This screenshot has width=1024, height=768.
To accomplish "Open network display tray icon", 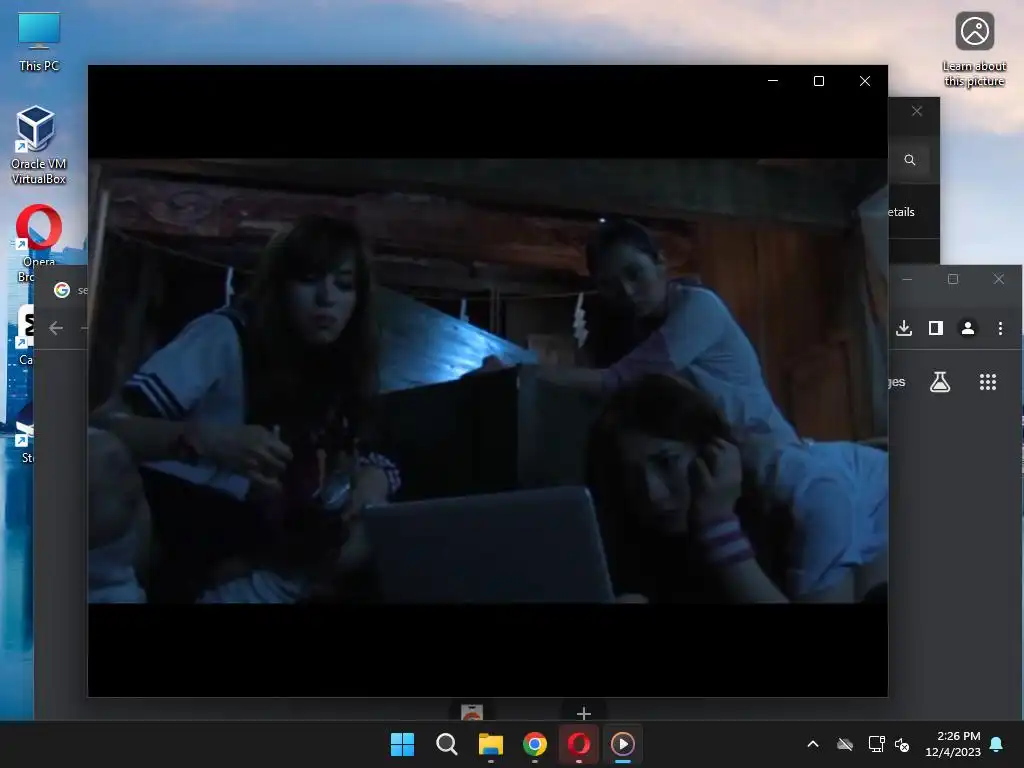I will [x=876, y=744].
